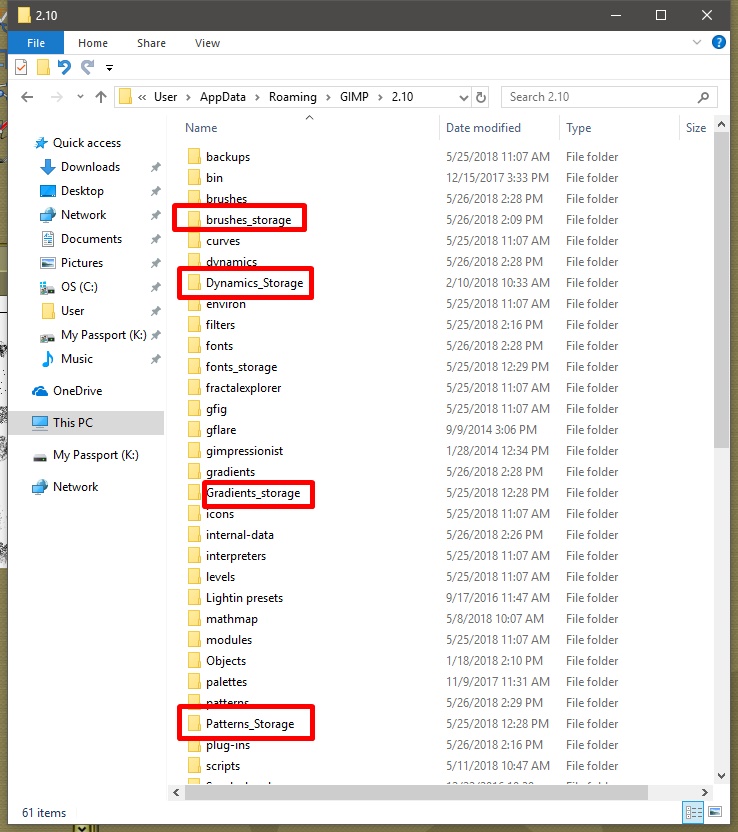This screenshot has width=738, height=832.
Task: Open Desktop in the navigation pane
Action: coord(82,190)
